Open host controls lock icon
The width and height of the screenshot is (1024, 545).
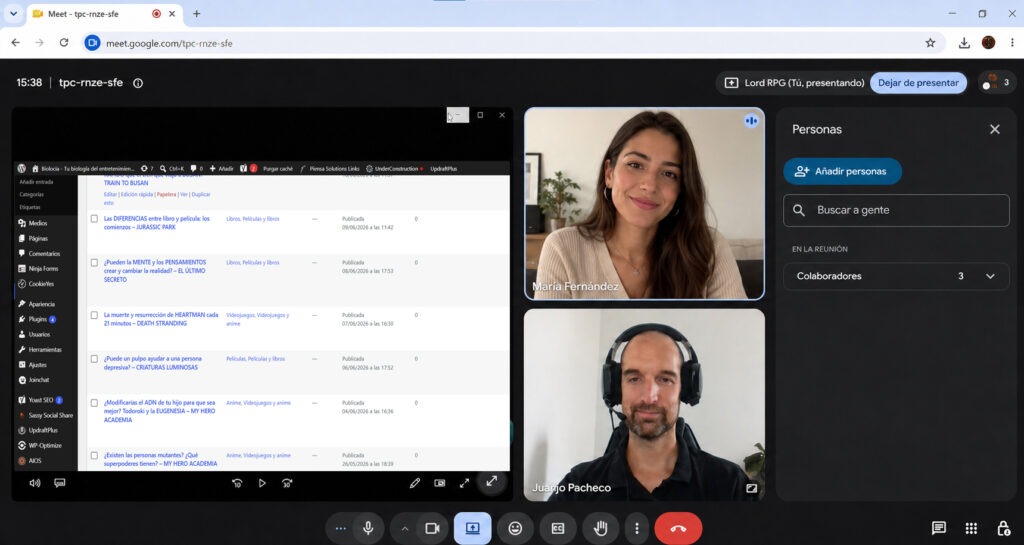(1003, 528)
